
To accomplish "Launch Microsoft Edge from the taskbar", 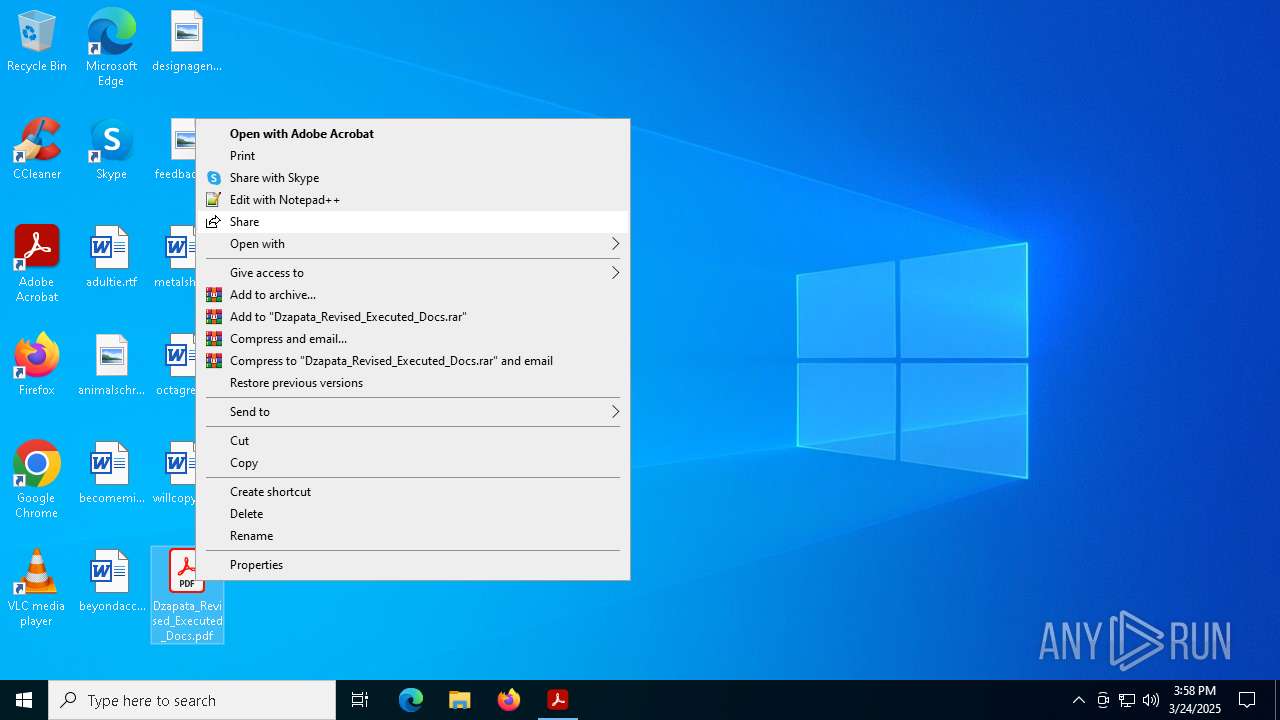I will click(x=411, y=700).
